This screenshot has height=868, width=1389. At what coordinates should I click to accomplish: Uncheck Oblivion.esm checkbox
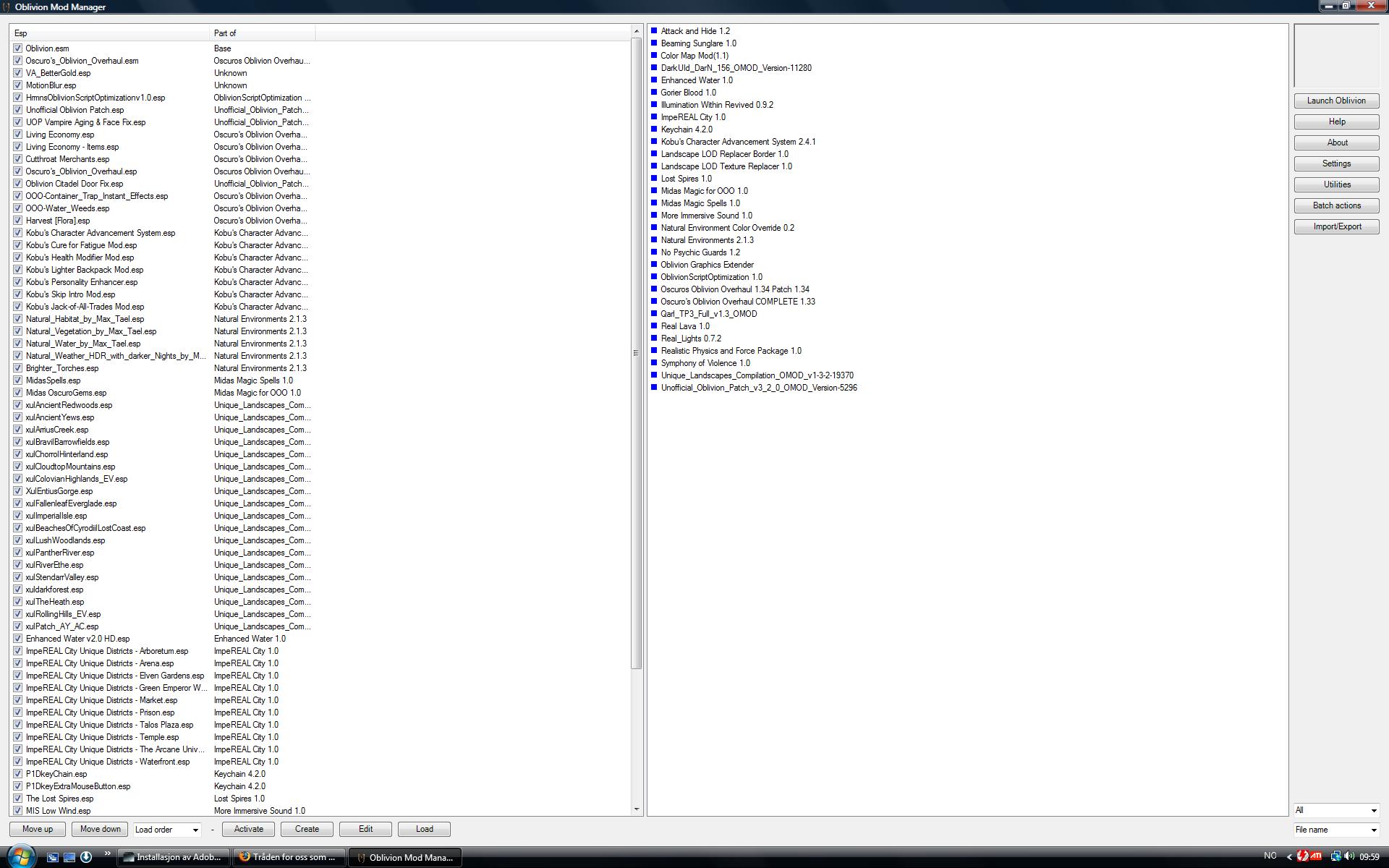(x=17, y=48)
